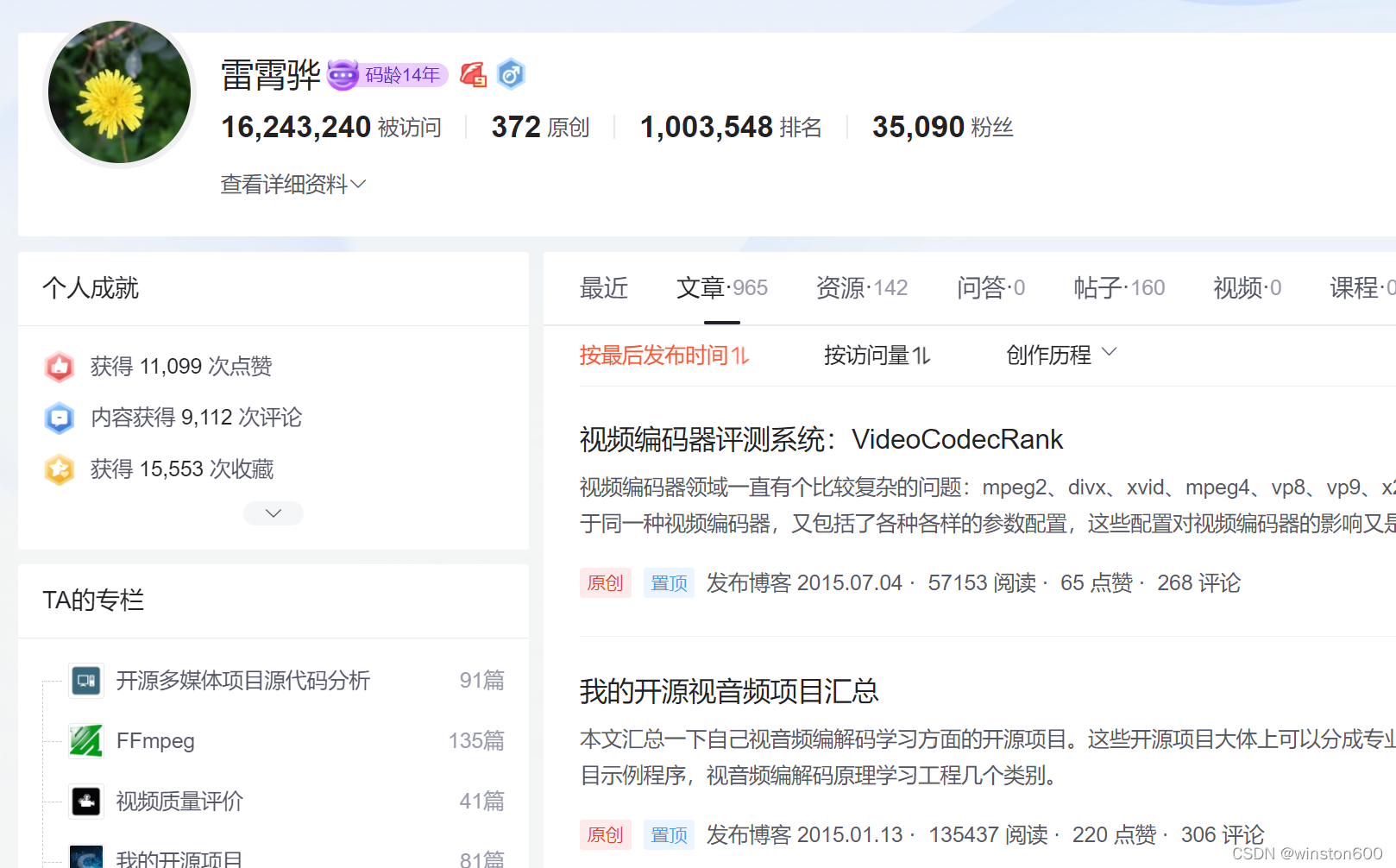Screen dimensions: 1396x868
Task: Open the 帖子·160 tab
Action: (x=1119, y=287)
